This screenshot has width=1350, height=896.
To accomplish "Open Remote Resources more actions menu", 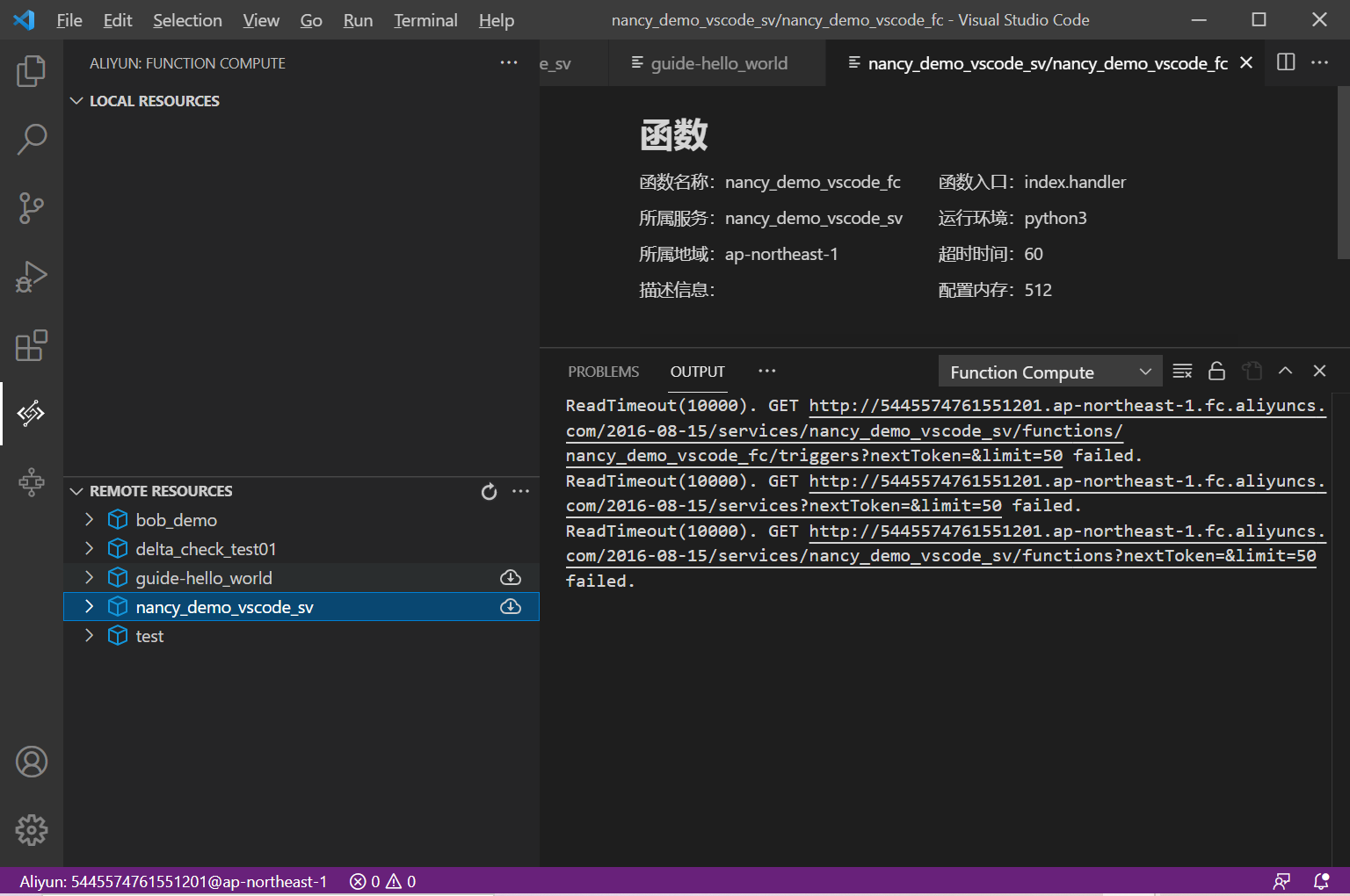I will tap(521, 491).
